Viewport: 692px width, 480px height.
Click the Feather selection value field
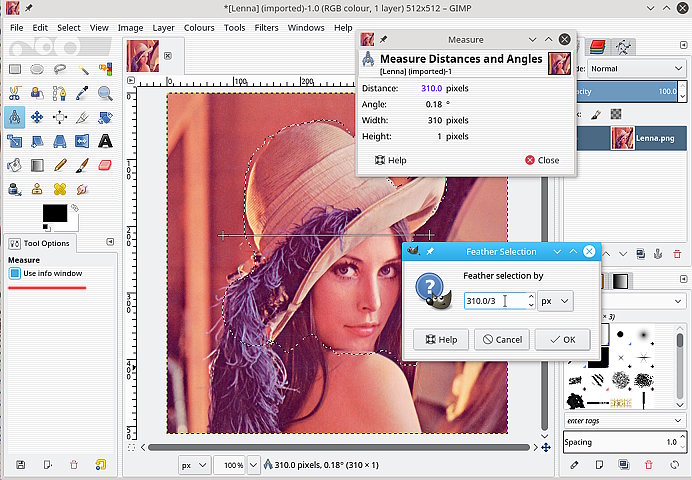pyautogui.click(x=492, y=300)
